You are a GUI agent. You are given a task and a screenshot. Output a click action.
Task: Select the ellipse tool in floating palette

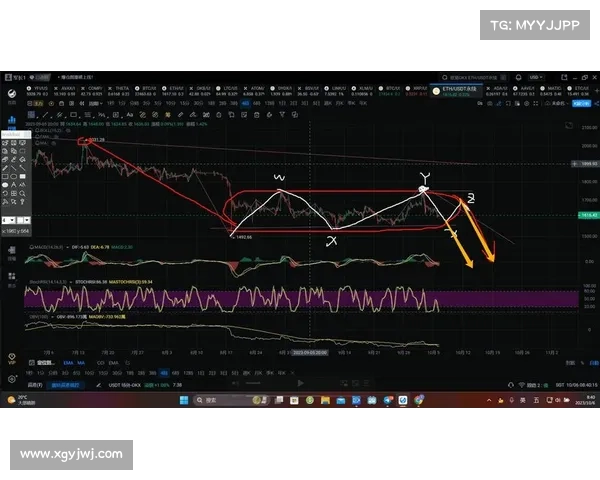tap(14, 176)
